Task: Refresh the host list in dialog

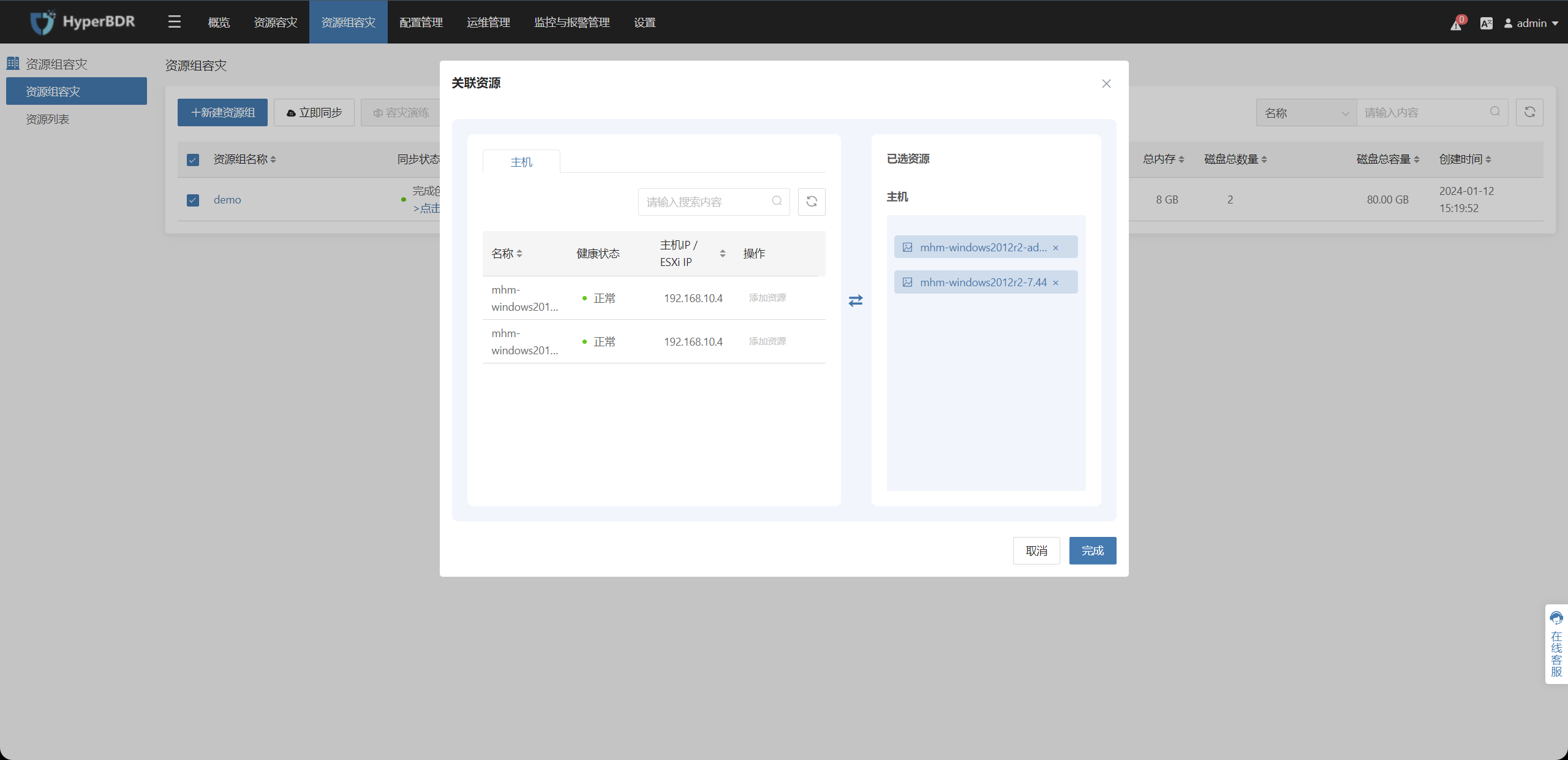Action: pyautogui.click(x=812, y=202)
